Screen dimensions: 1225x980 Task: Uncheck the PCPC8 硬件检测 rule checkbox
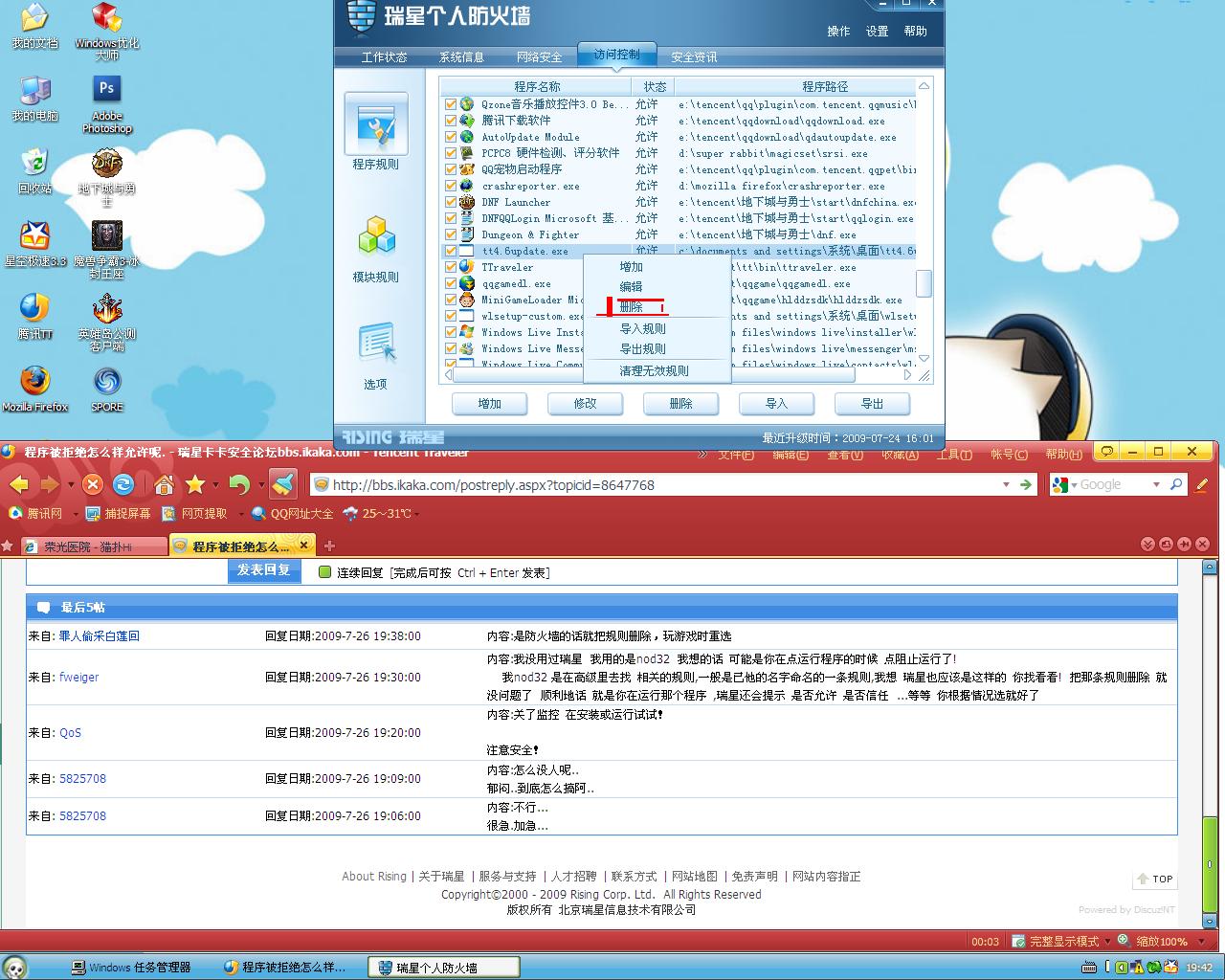(451, 153)
